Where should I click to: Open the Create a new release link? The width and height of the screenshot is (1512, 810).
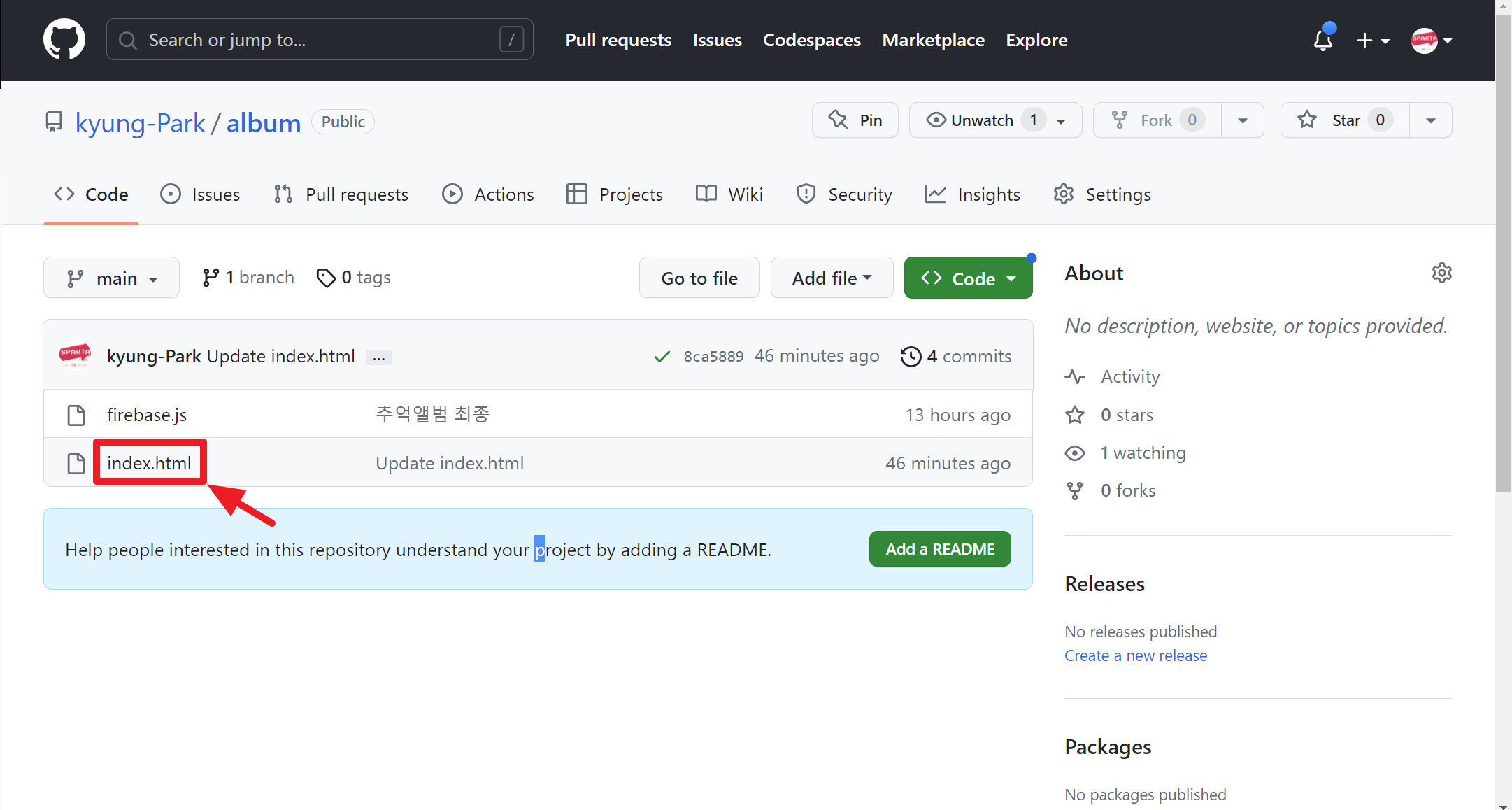coord(1135,655)
